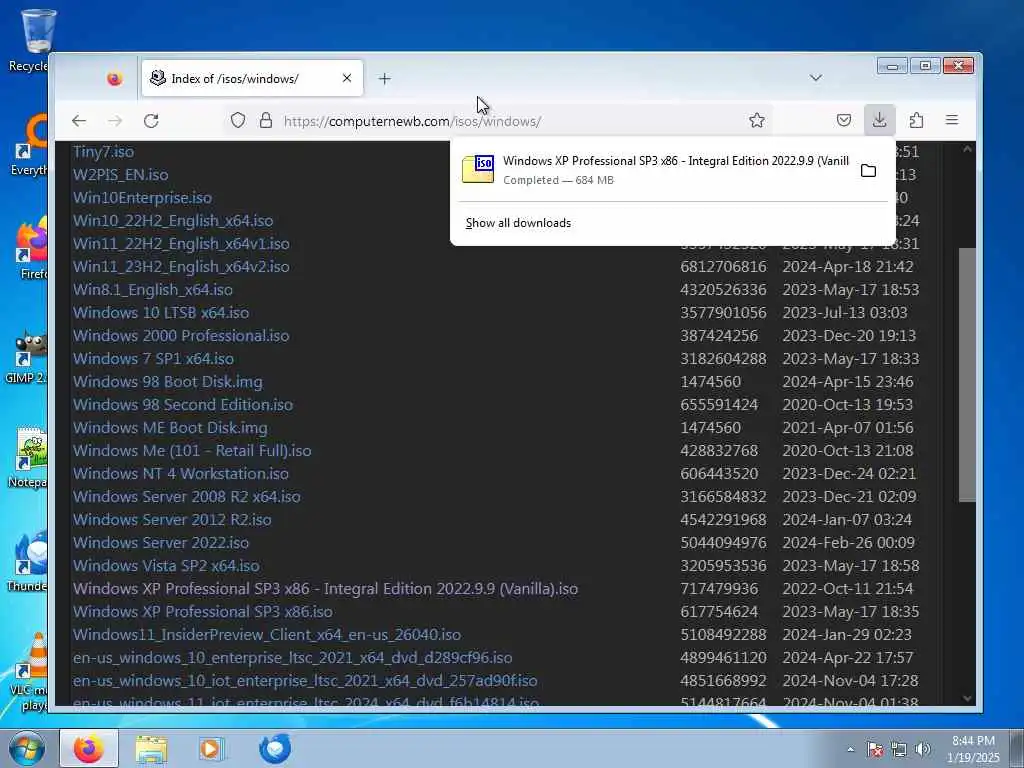Open a new tab with plus button
Viewport: 1024px width, 768px height.
pyautogui.click(x=385, y=79)
